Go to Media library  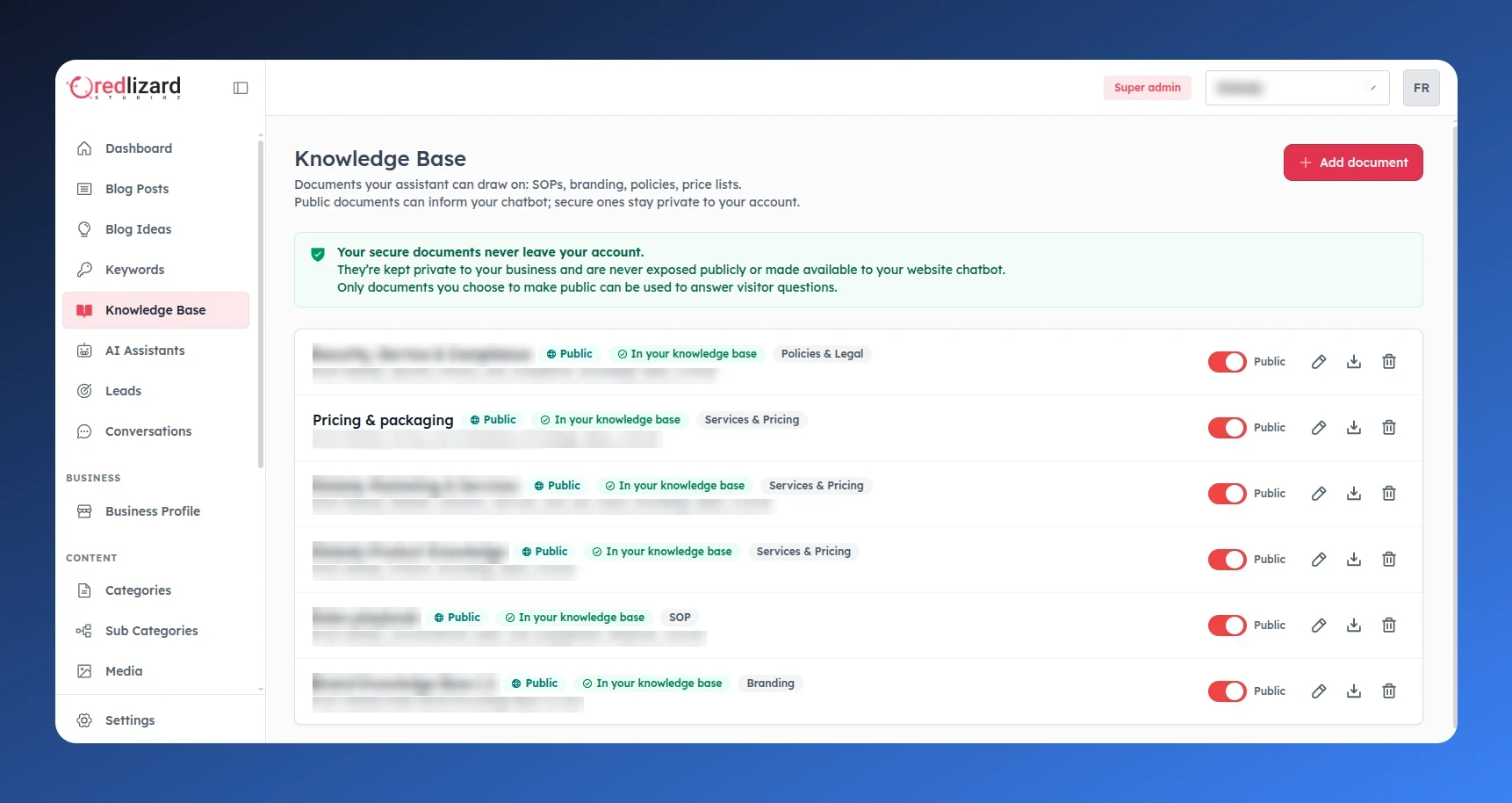[155, 671]
